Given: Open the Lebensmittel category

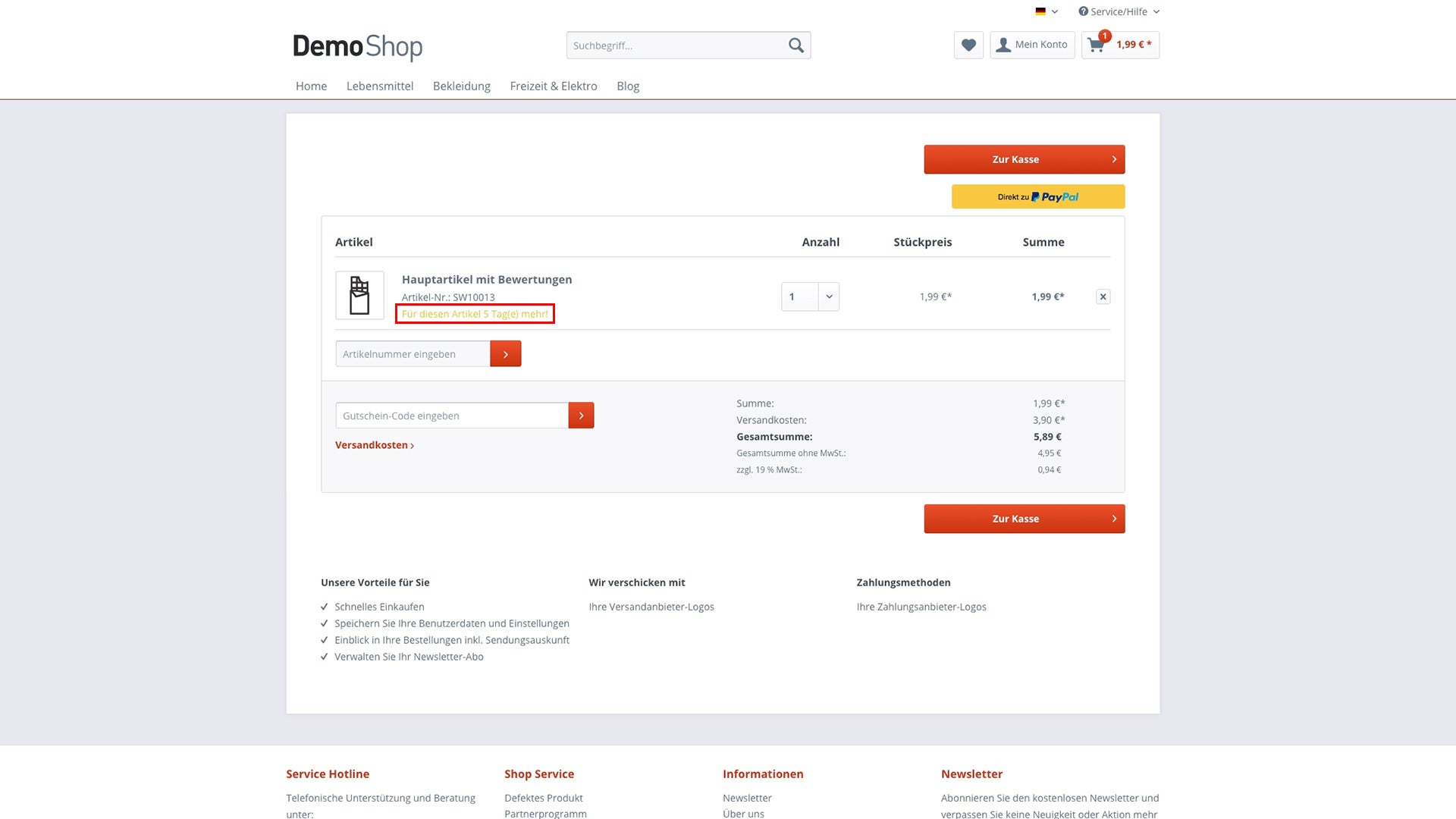Looking at the screenshot, I should 379,86.
